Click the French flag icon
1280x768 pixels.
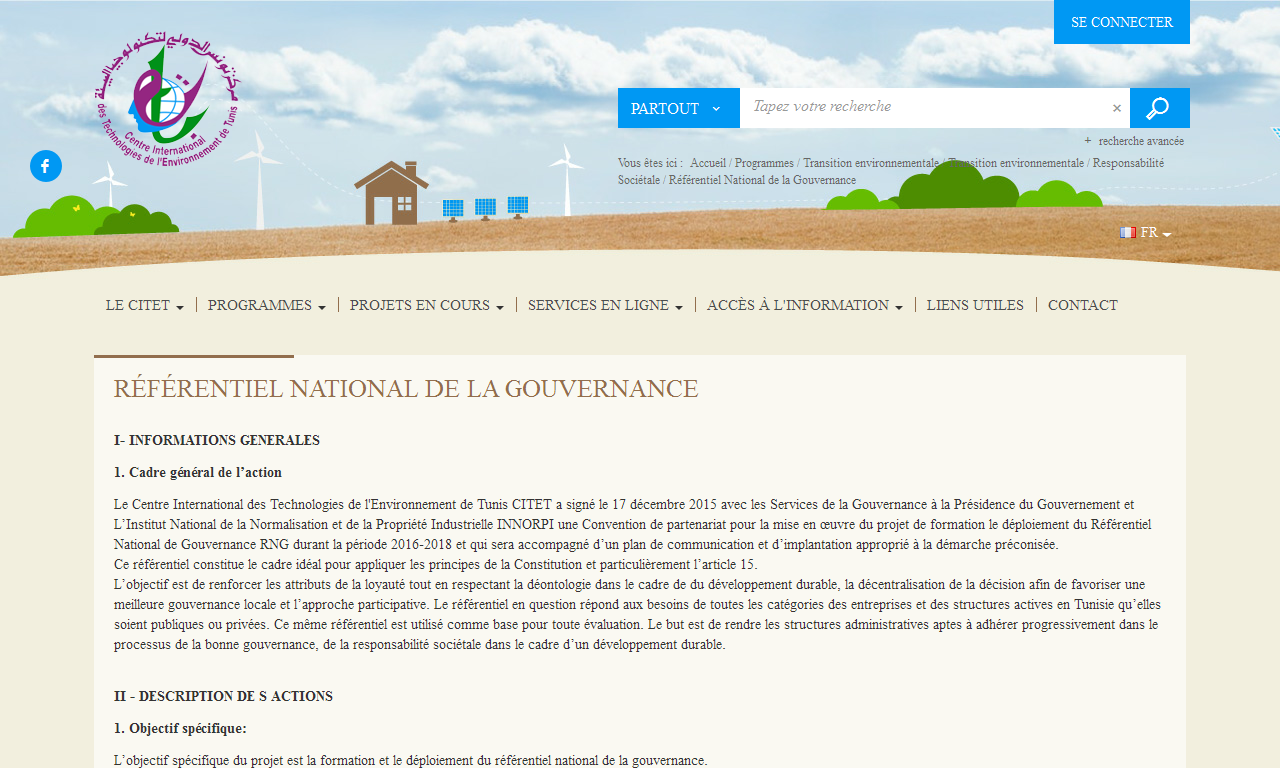(x=1128, y=232)
